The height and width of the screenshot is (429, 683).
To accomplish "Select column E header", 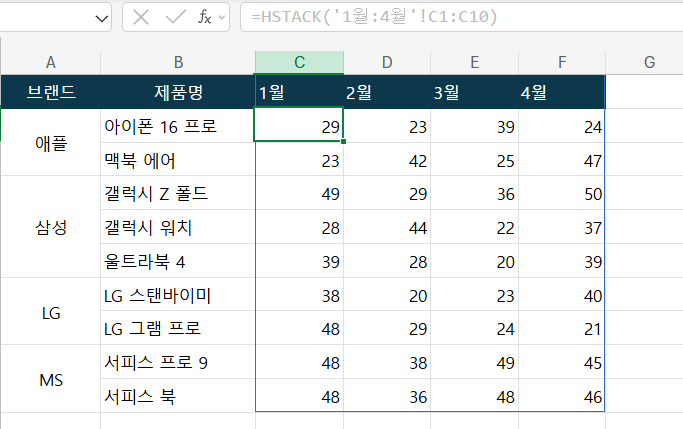I will tap(474, 62).
